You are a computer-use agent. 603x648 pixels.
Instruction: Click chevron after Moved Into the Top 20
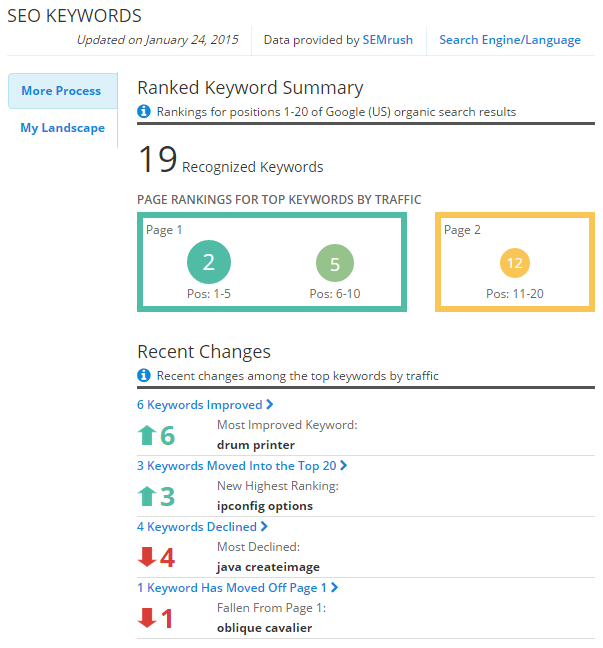point(343,465)
